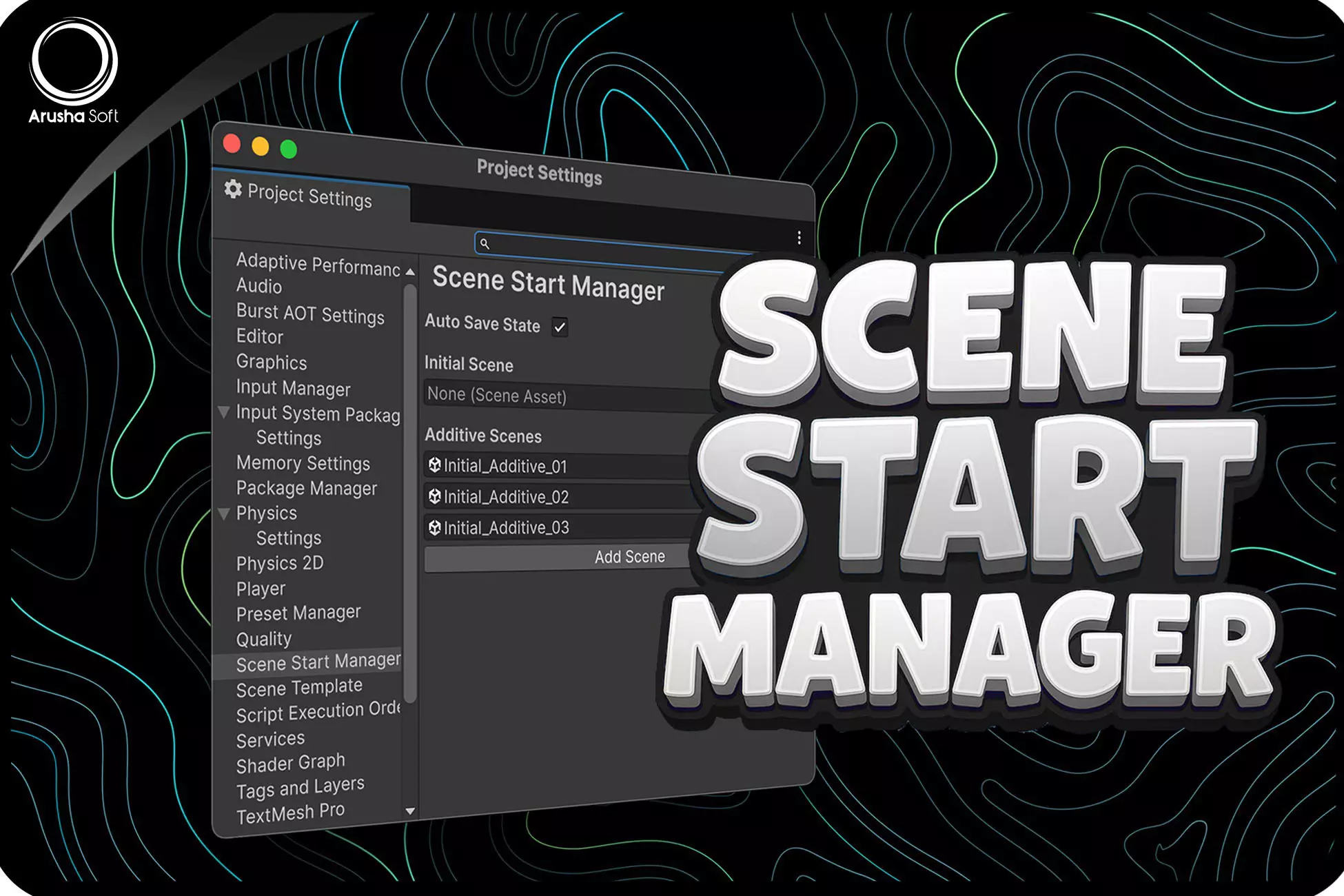The height and width of the screenshot is (896, 1344).
Task: Open Physics 2D settings
Action: (280, 564)
